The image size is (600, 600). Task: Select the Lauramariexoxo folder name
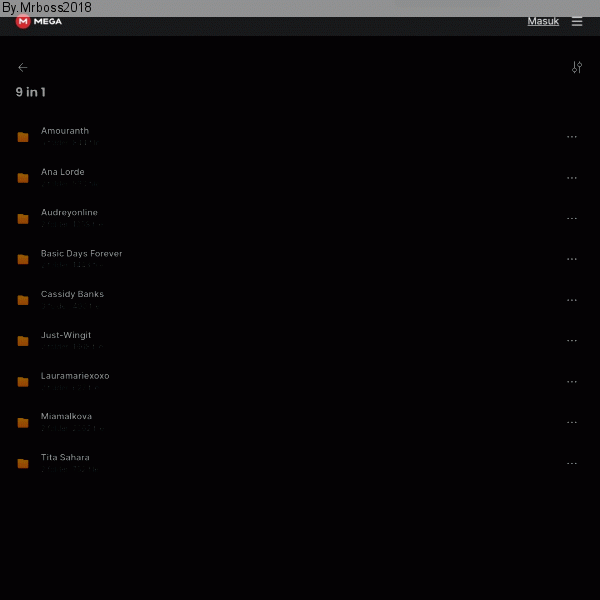[75, 376]
